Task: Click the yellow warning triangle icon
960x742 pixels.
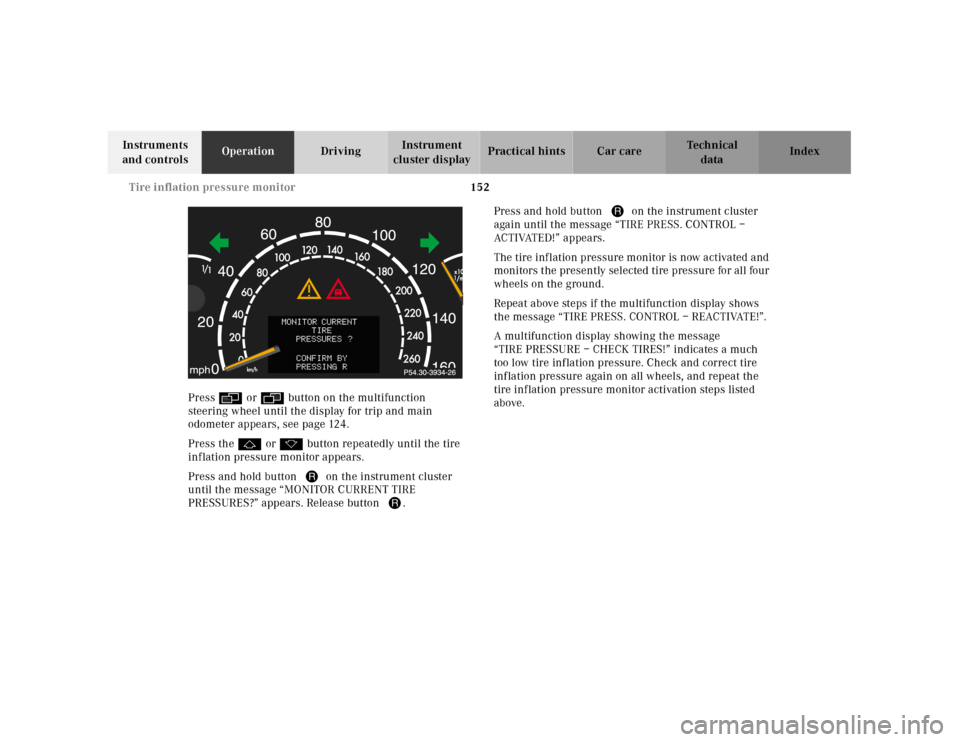Action: (x=309, y=289)
